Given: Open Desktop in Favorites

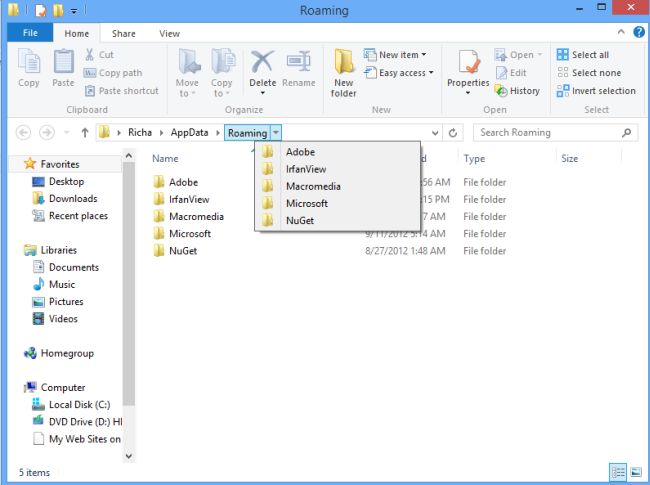Looking at the screenshot, I should click(58, 182).
